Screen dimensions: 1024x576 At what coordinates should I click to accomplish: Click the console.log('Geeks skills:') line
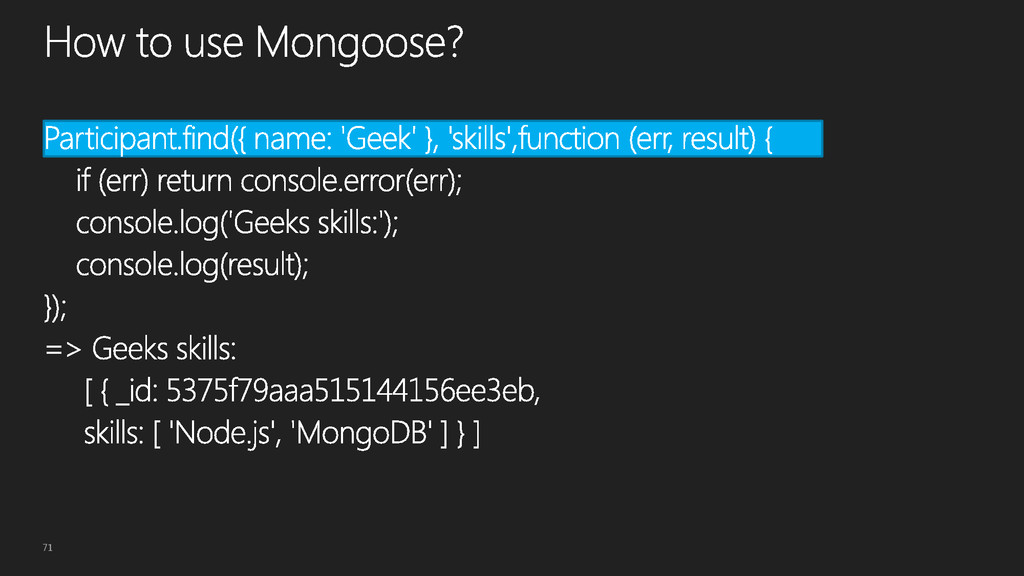click(x=237, y=223)
